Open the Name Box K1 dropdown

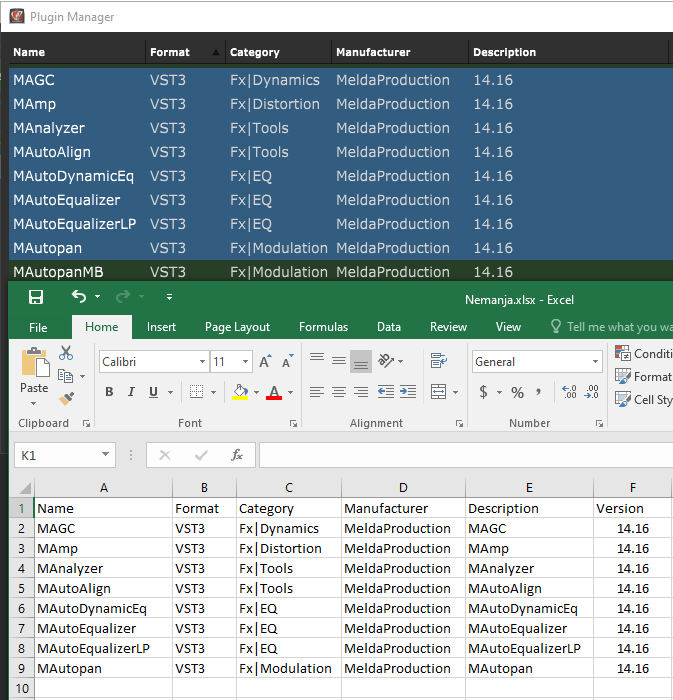(x=105, y=454)
